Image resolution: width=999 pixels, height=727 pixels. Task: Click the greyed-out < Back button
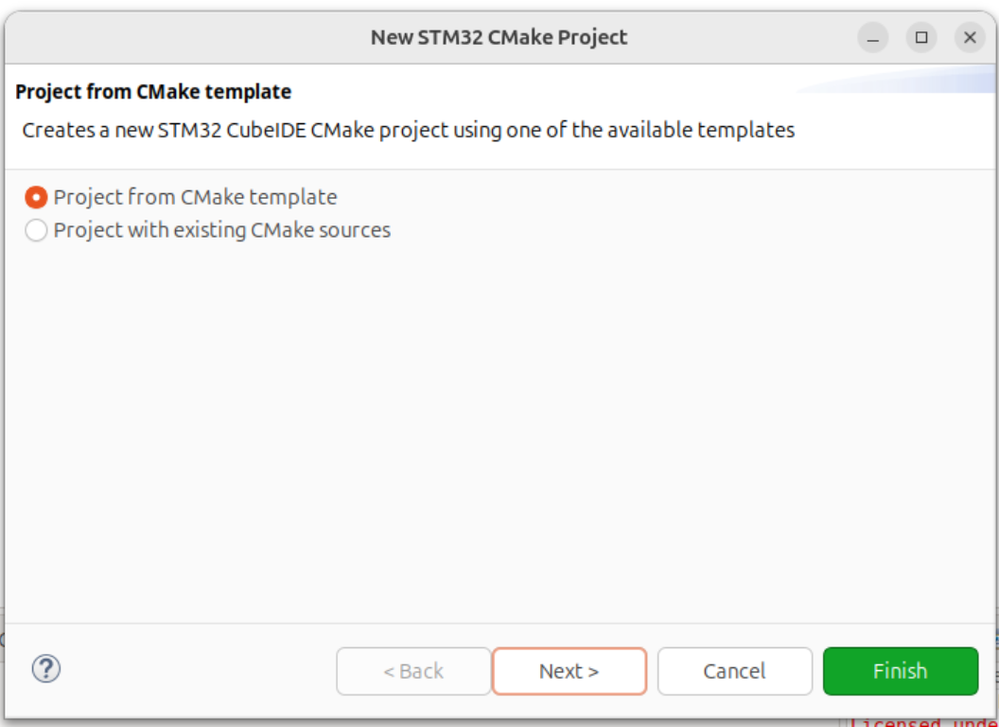[413, 671]
